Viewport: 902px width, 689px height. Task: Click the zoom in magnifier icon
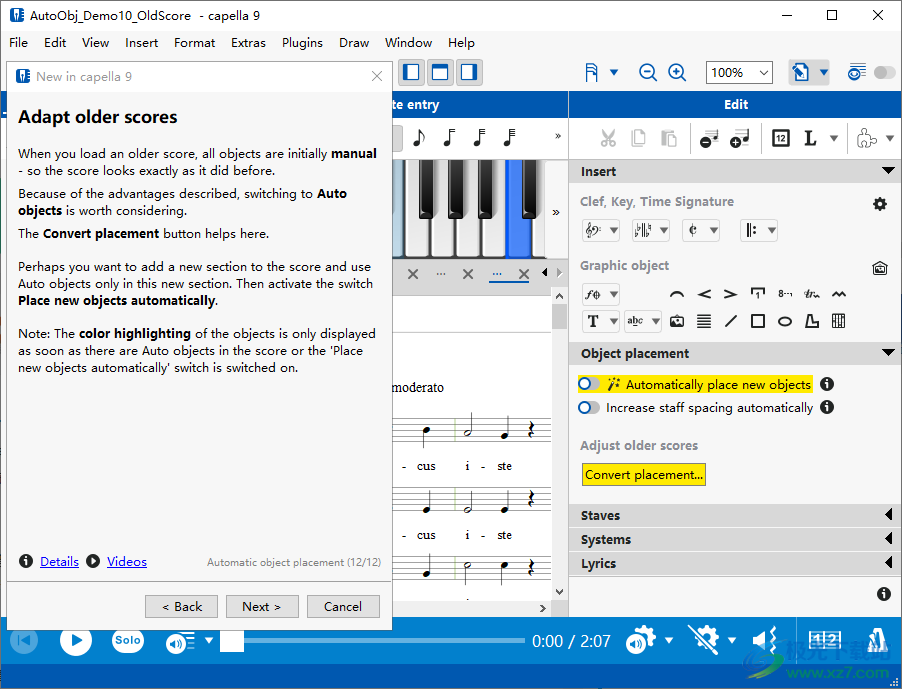click(677, 72)
